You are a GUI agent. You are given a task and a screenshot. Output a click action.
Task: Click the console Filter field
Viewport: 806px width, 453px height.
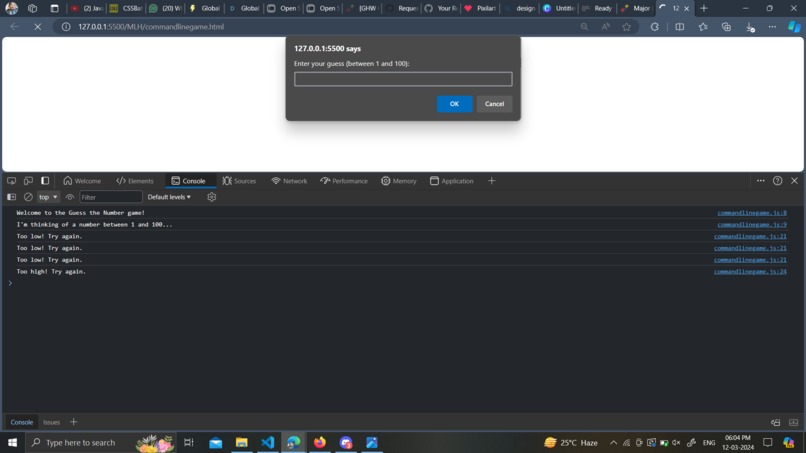tap(111, 197)
